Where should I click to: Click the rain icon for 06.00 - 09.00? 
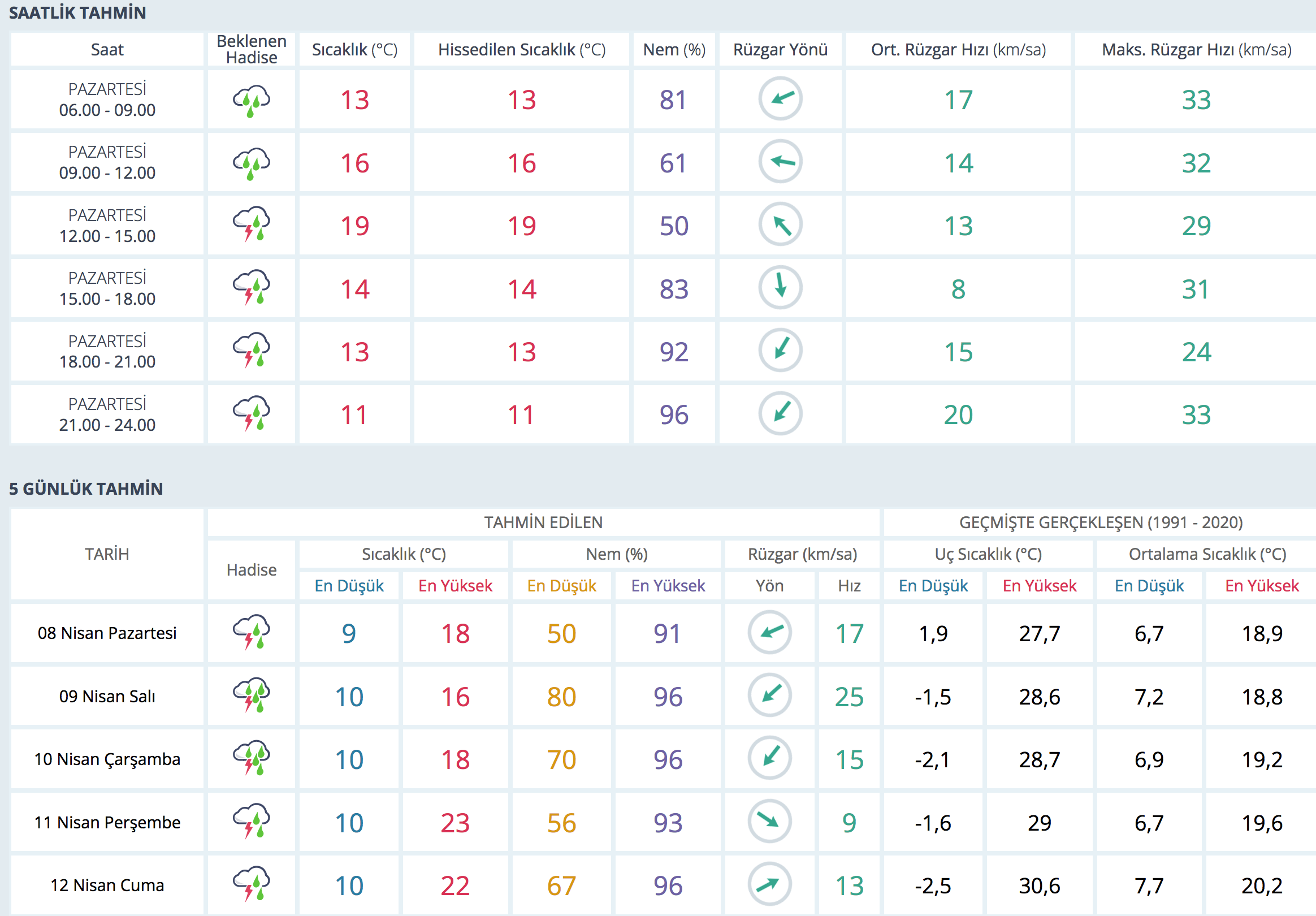click(x=251, y=101)
